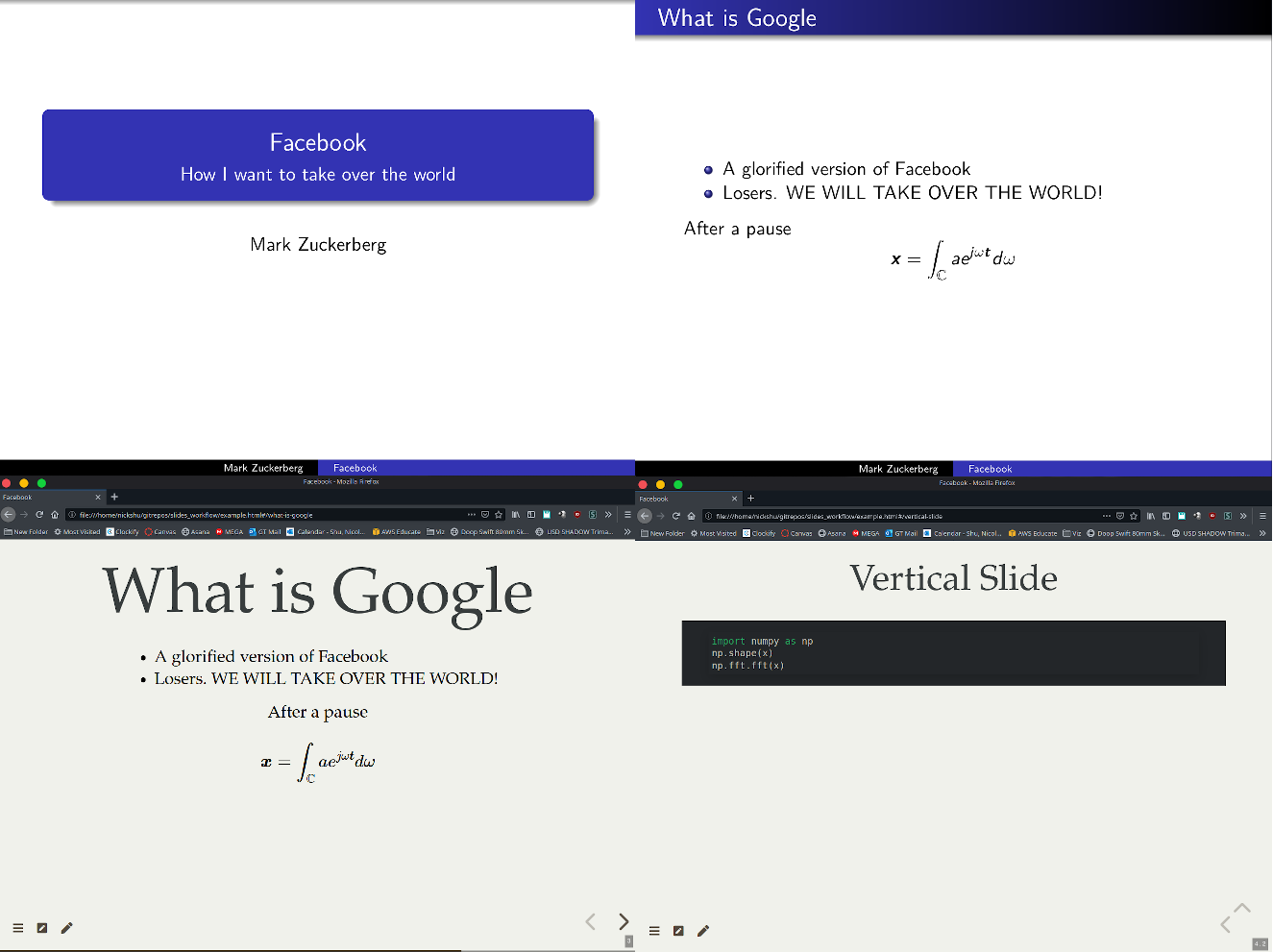Click Facebook in the title slide footer
1273x952 pixels.
[355, 468]
